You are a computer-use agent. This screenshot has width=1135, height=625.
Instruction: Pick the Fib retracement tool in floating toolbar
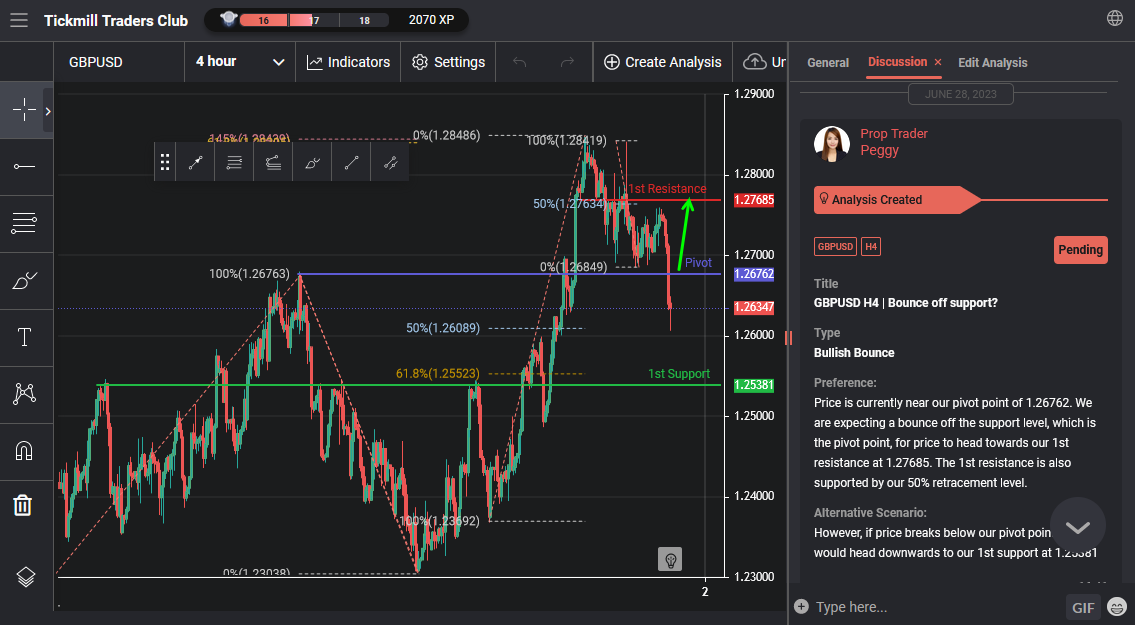234,162
